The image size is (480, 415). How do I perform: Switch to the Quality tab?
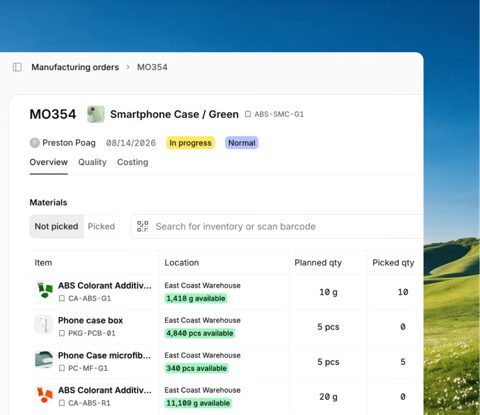point(92,162)
